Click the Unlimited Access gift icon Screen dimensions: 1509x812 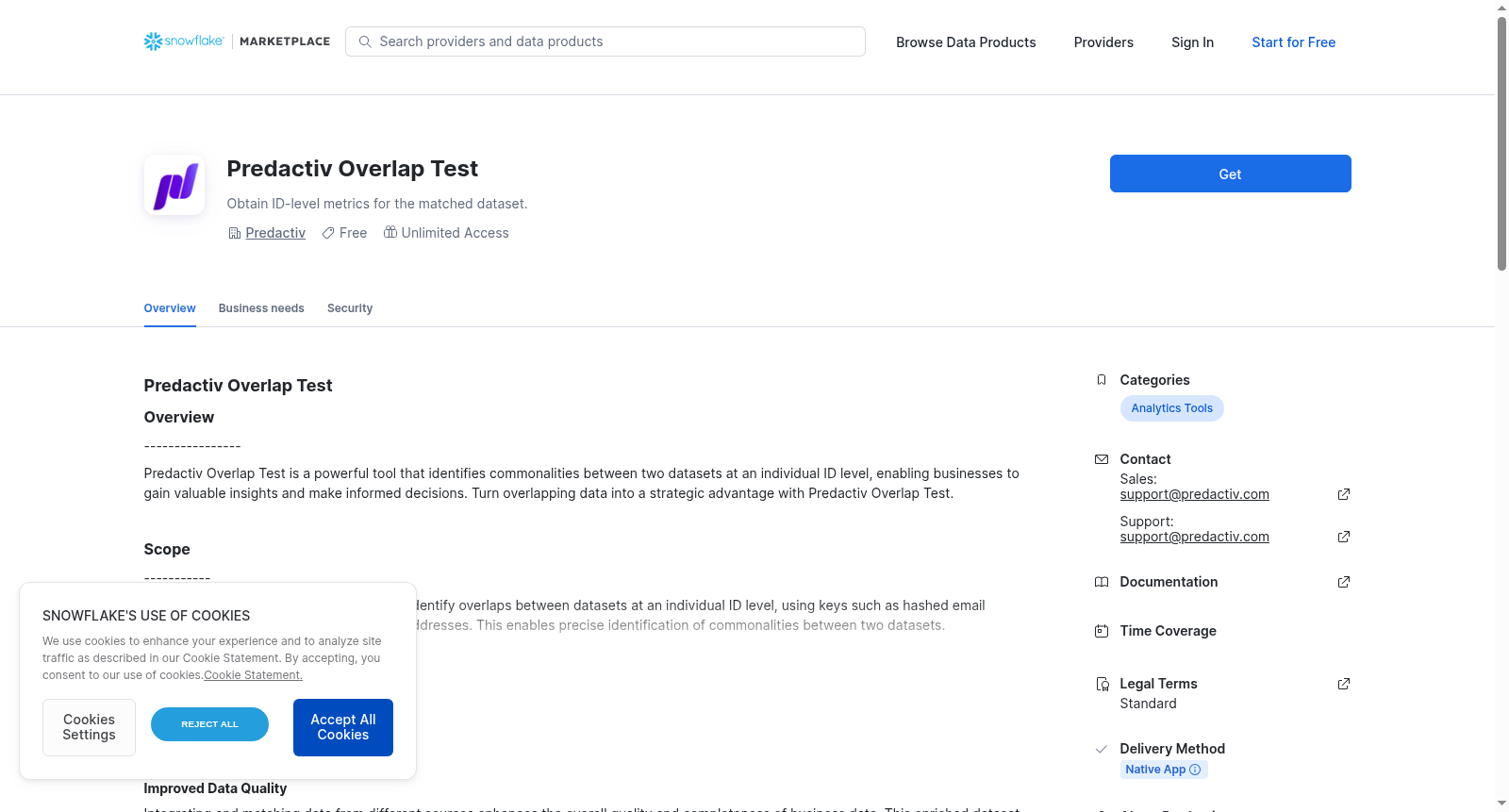(390, 232)
